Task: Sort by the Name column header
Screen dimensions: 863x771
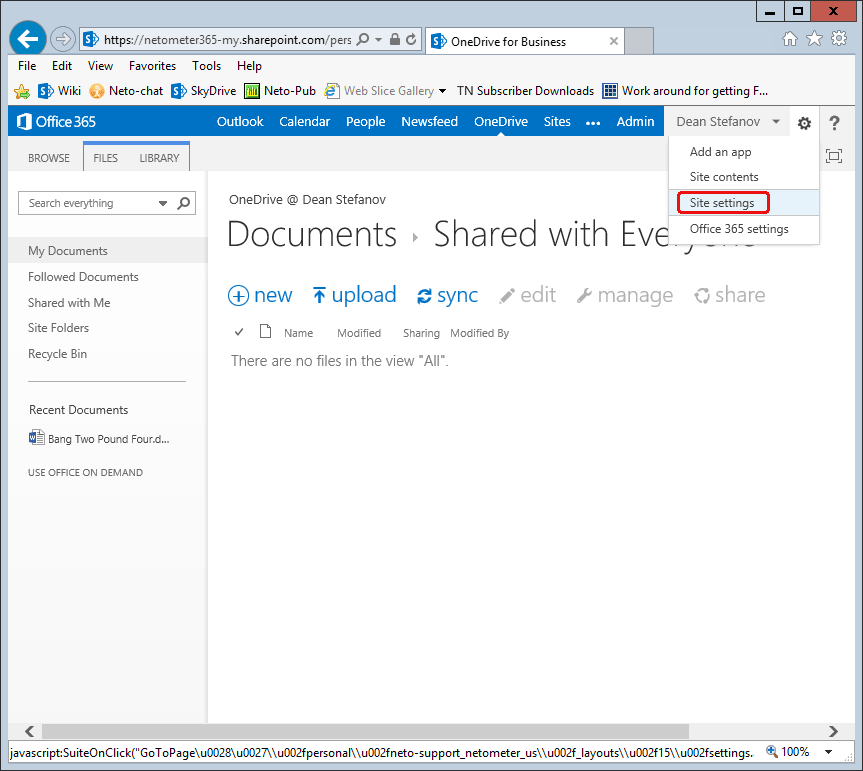Action: (298, 333)
